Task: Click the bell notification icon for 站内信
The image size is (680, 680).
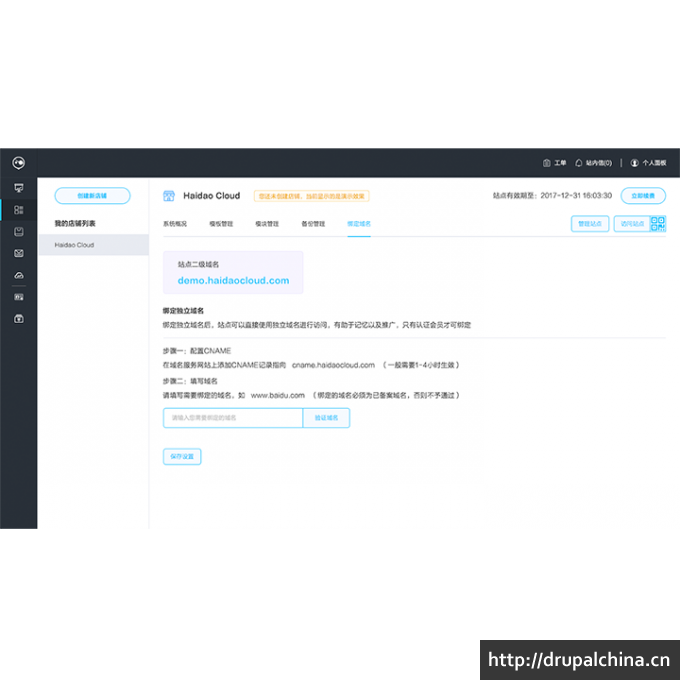Action: tap(579, 163)
